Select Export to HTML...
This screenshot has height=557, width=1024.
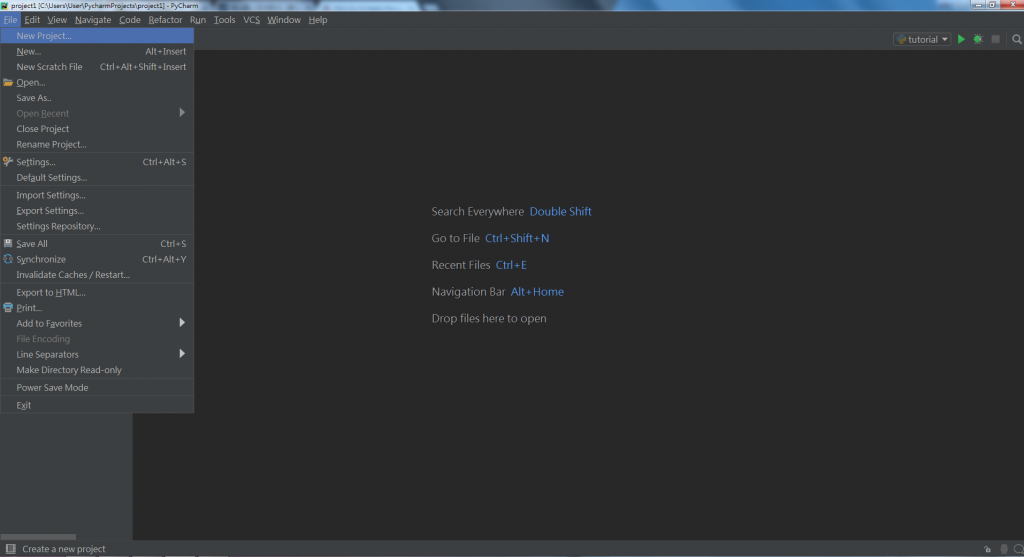click(97, 293)
